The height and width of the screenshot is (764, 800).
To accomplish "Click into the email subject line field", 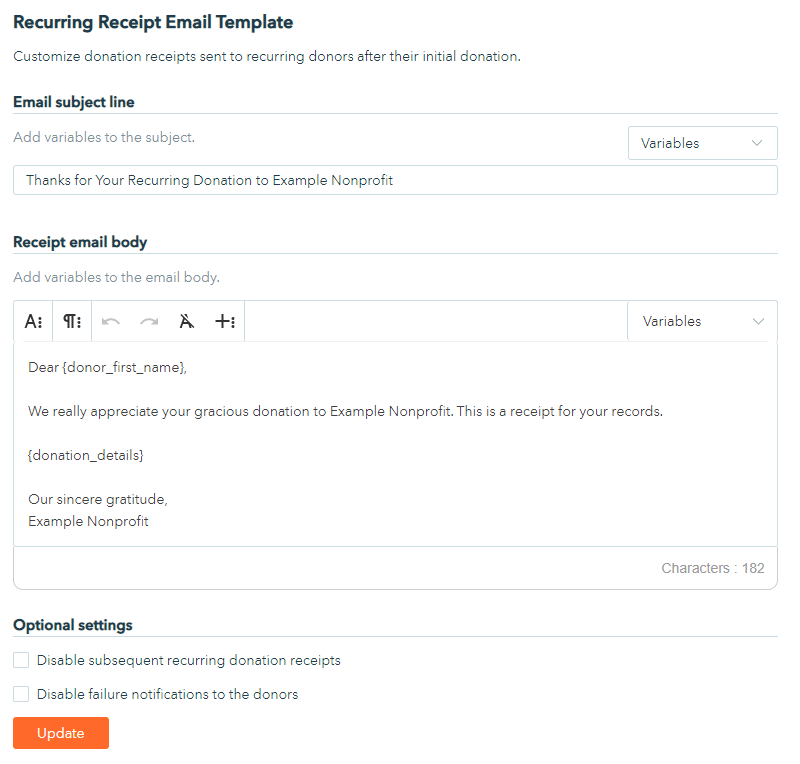I will (x=395, y=180).
